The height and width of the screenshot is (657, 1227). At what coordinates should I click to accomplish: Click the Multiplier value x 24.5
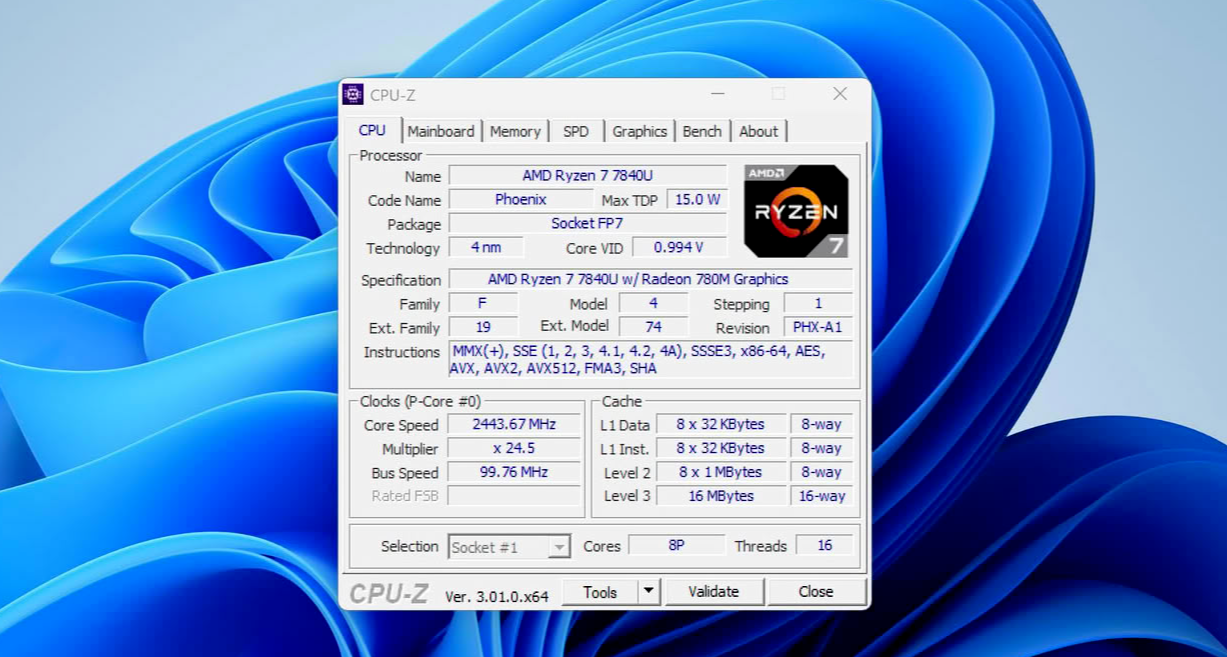coord(514,448)
